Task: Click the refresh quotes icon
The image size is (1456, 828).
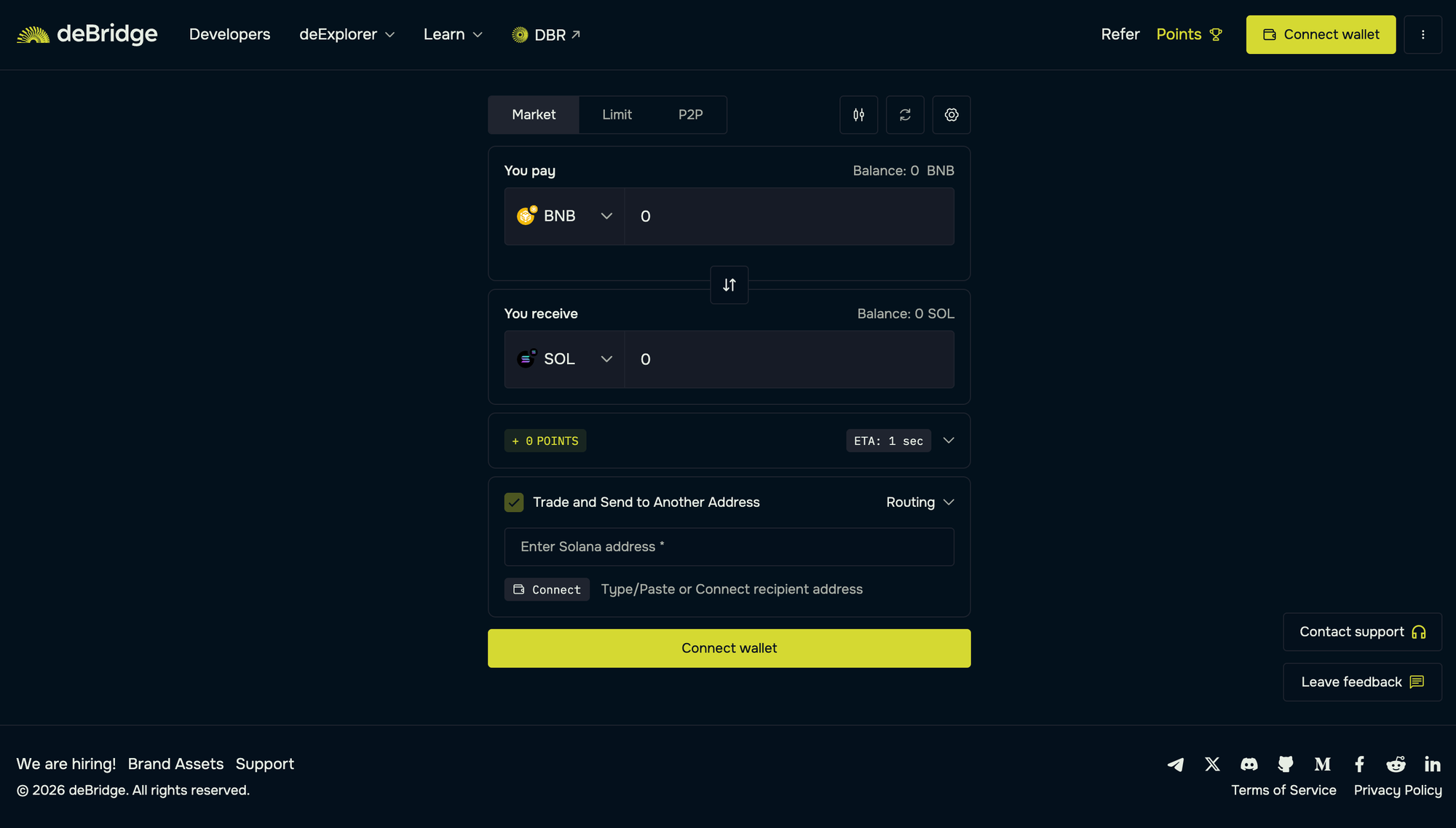Action: click(x=905, y=114)
